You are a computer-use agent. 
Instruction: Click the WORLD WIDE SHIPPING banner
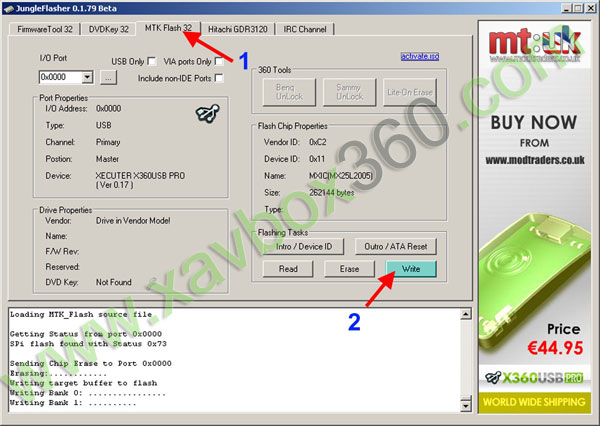pyautogui.click(x=534, y=402)
